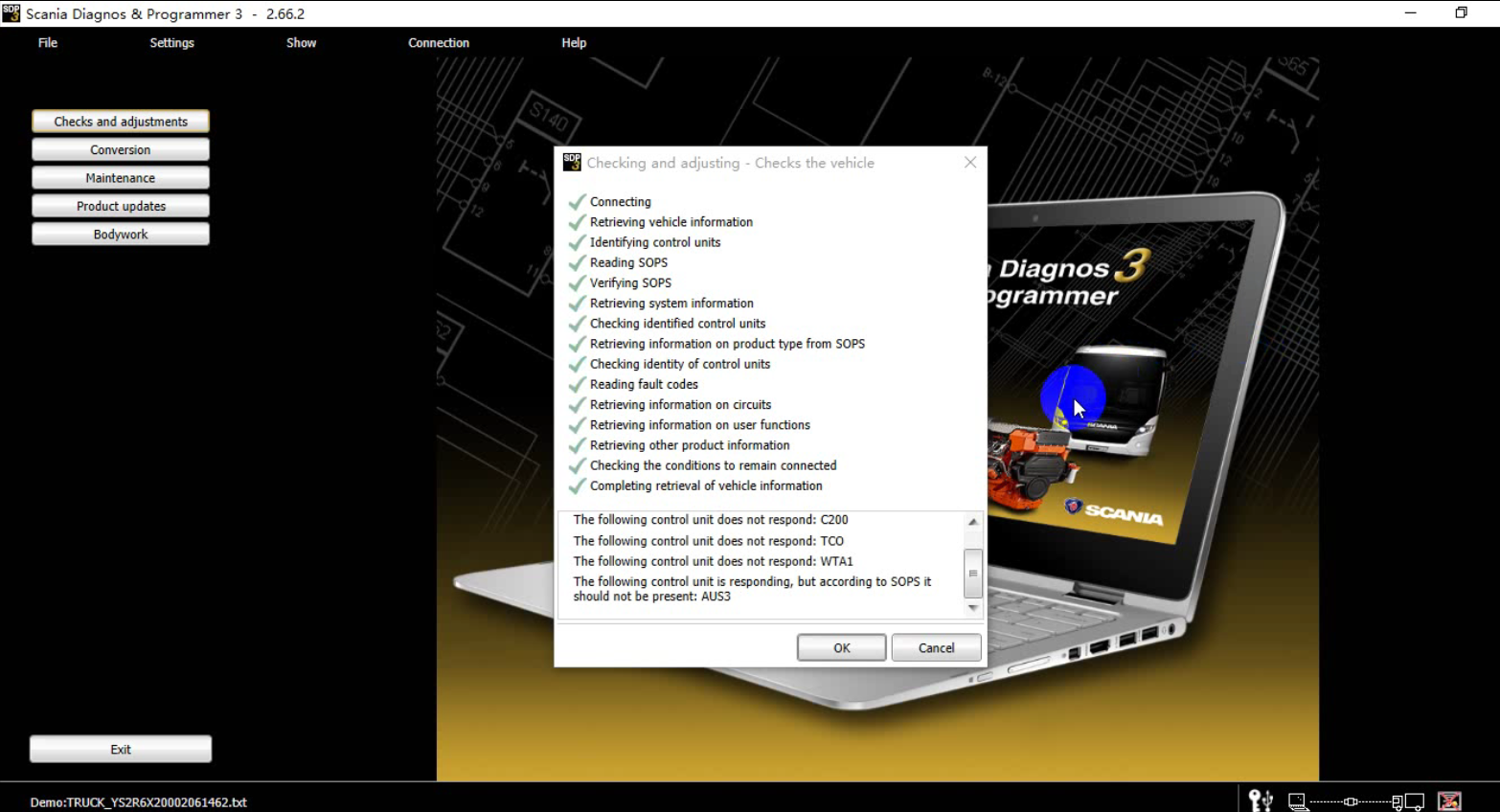Image resolution: width=1500 pixels, height=812 pixels.
Task: Click the USB key status icon
Action: click(x=1261, y=801)
